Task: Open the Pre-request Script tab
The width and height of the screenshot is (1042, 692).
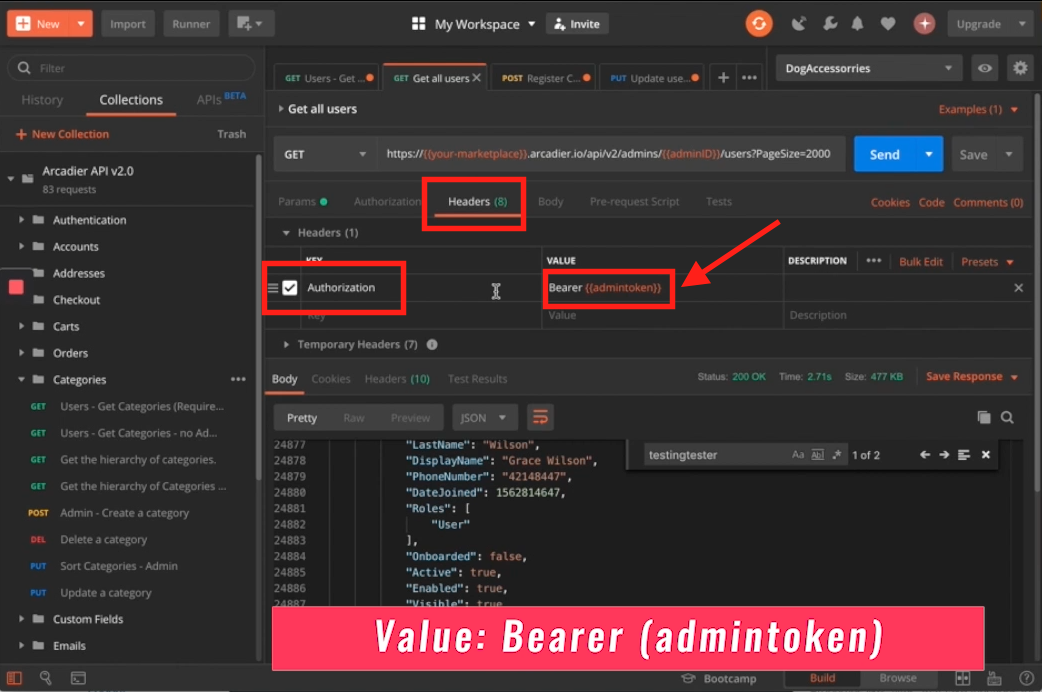Action: pyautogui.click(x=634, y=201)
